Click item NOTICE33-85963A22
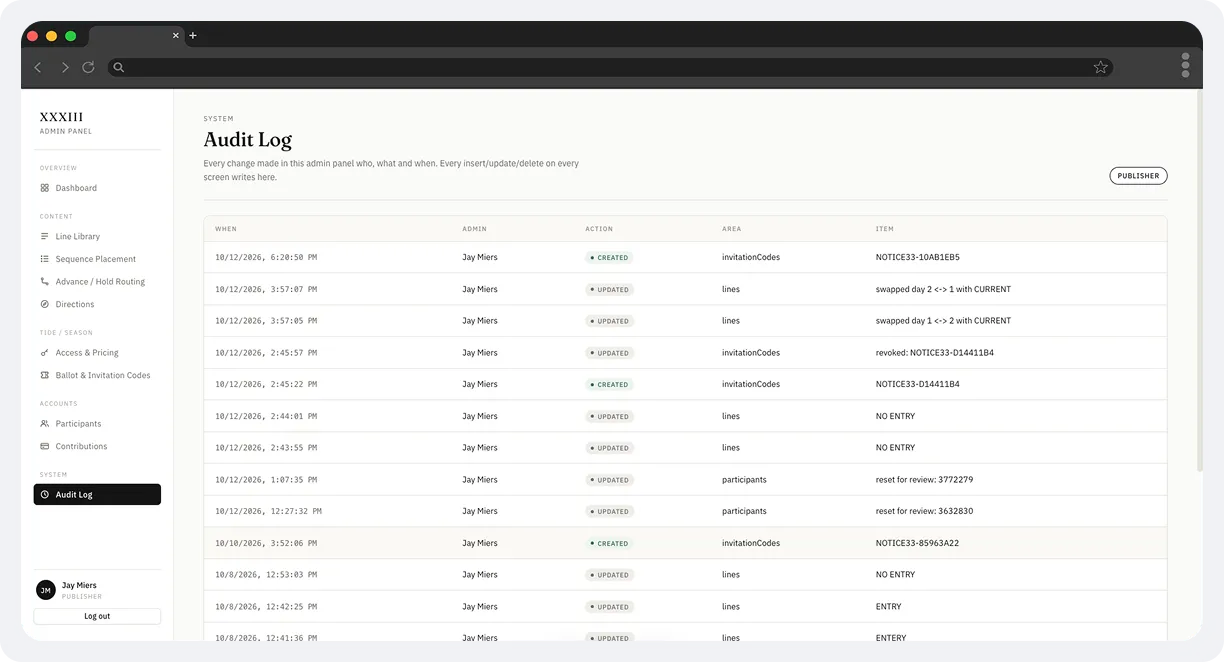This screenshot has width=1224, height=662. pos(917,543)
